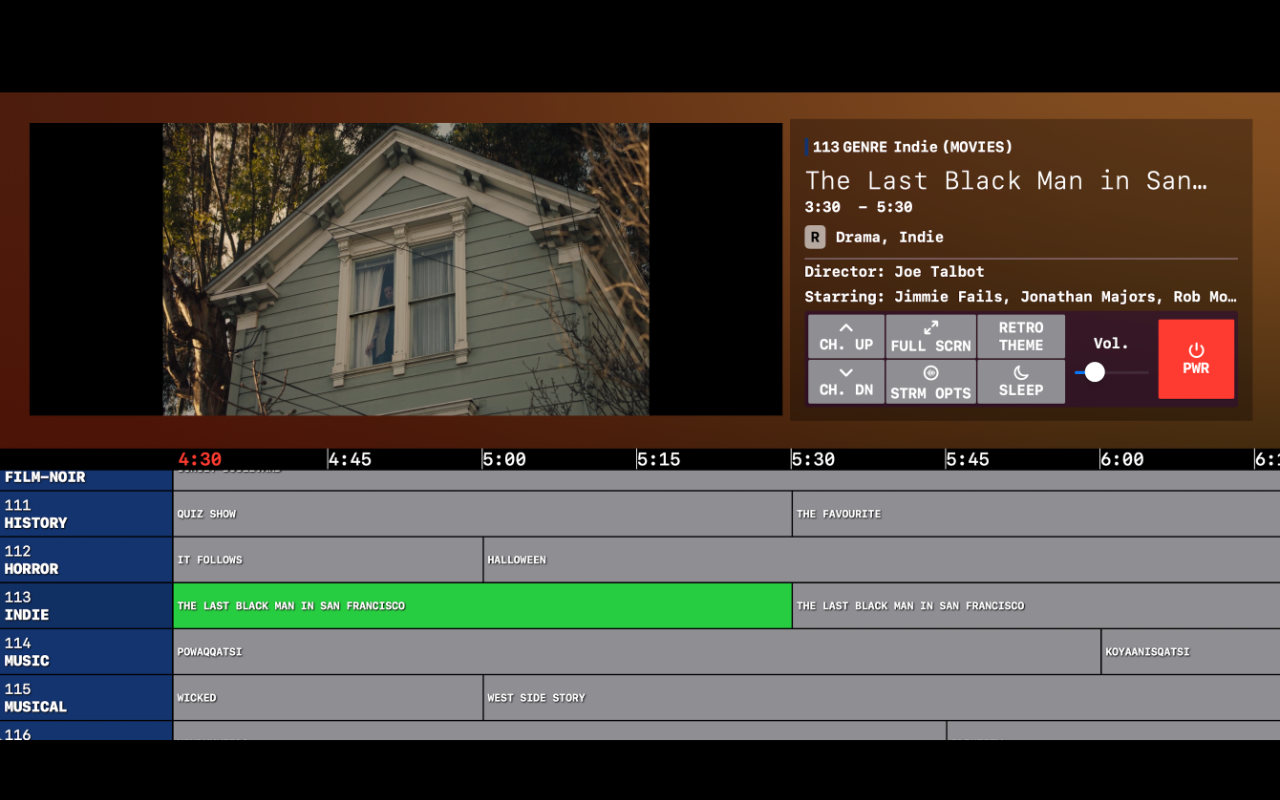This screenshot has width=1280, height=800.
Task: Click the R rating badge
Action: click(815, 237)
